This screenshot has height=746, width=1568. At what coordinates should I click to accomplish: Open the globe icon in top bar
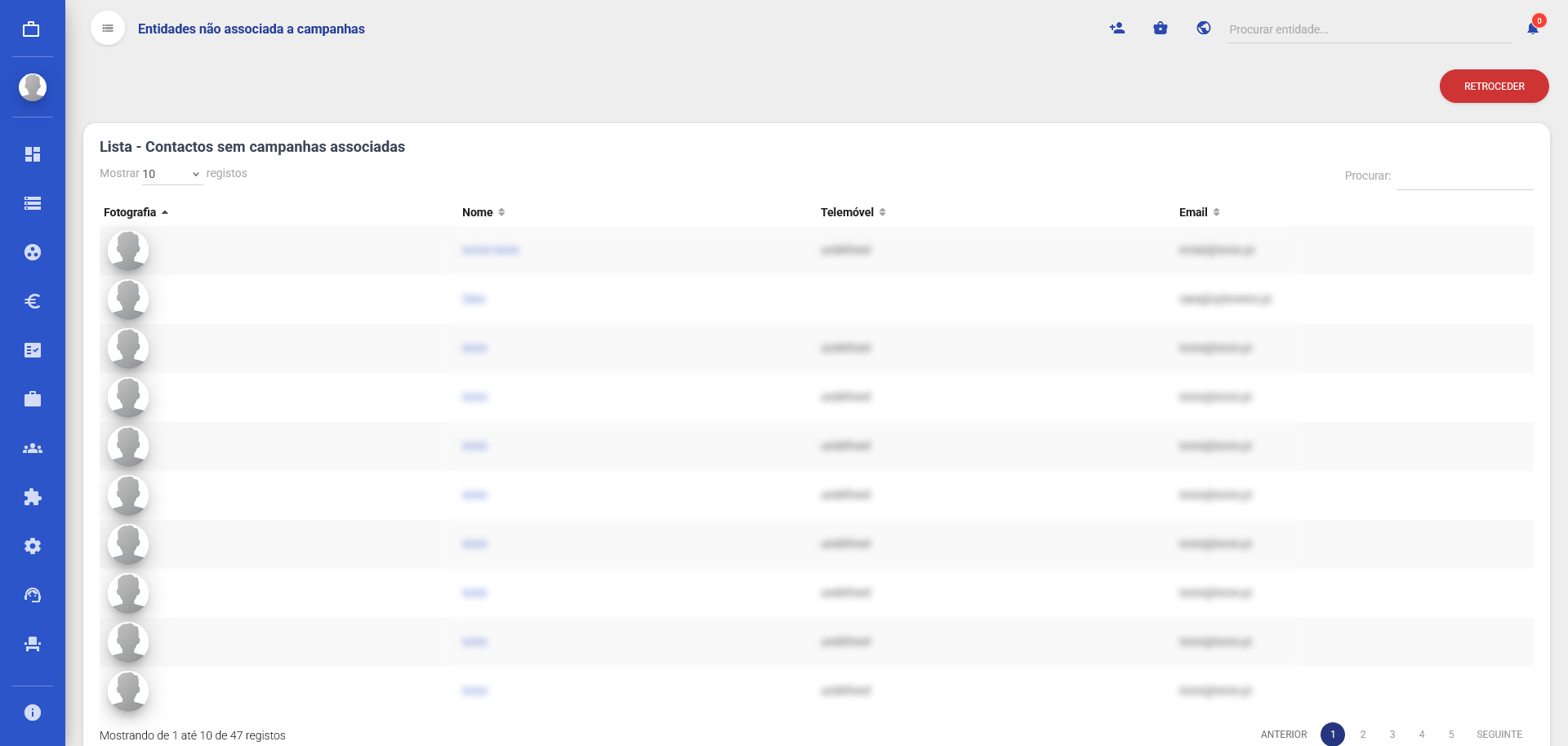coord(1204,29)
